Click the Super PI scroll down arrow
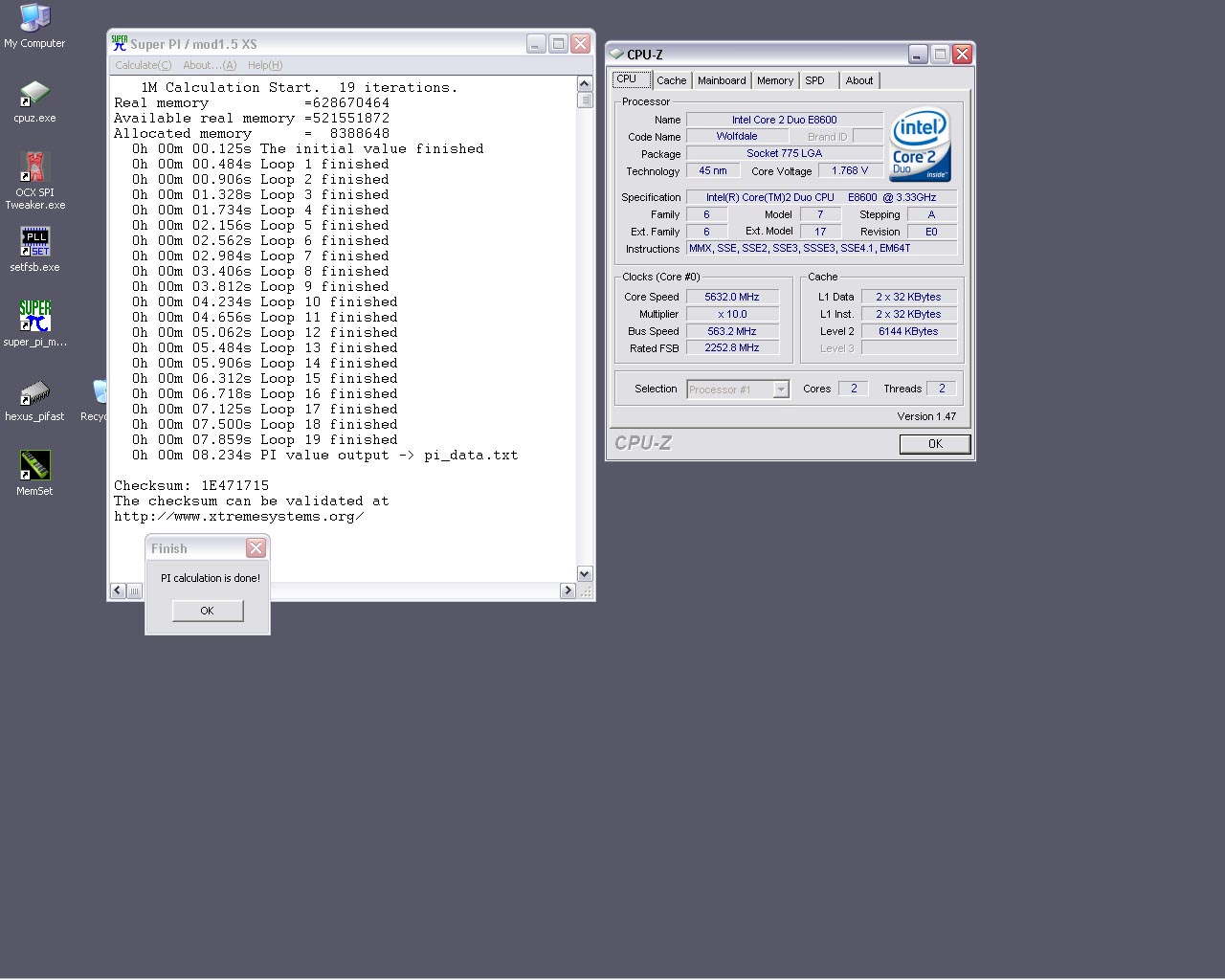This screenshot has height=980, width=1225. (585, 574)
